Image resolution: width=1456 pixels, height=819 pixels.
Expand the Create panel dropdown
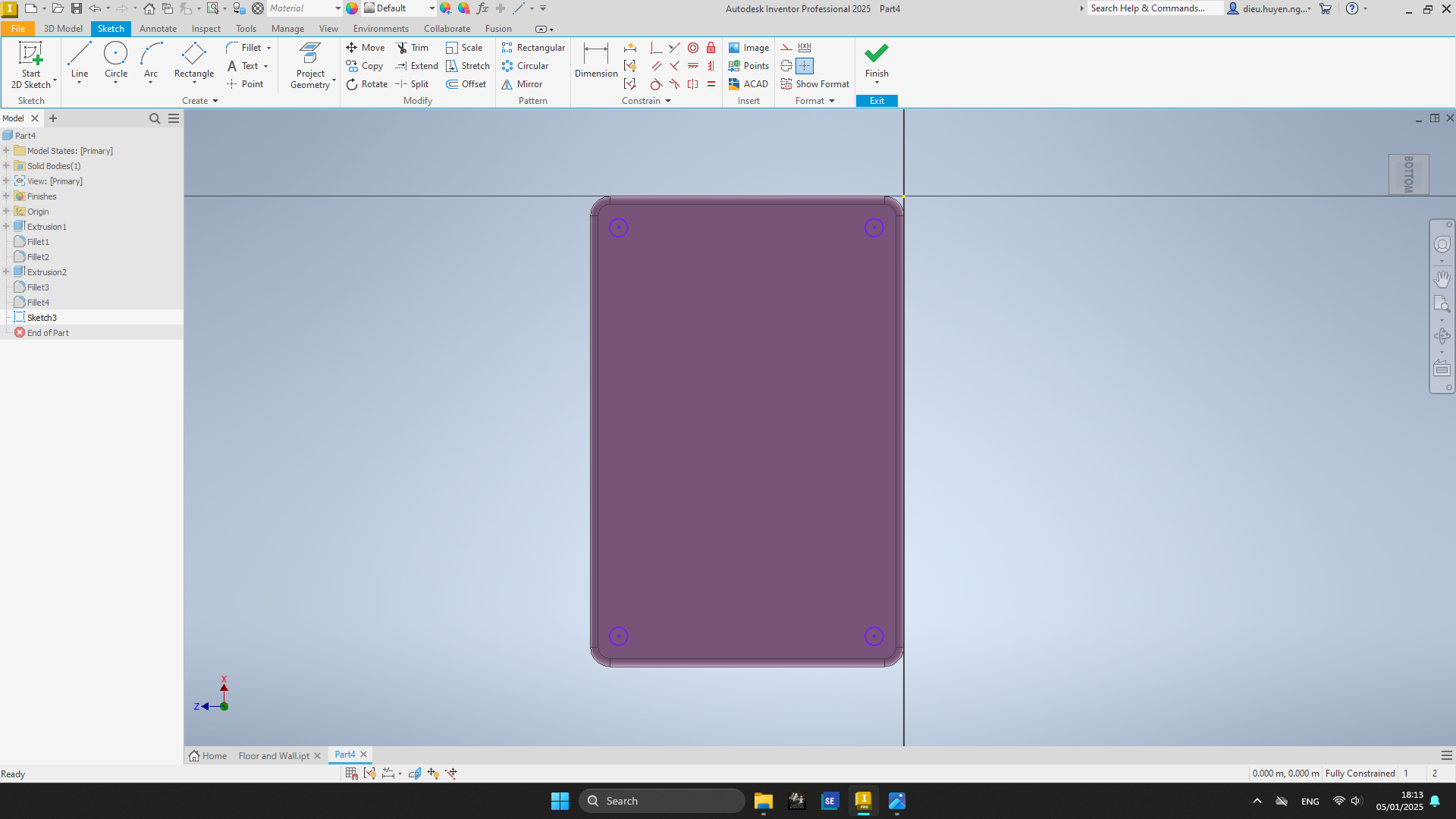[200, 101]
